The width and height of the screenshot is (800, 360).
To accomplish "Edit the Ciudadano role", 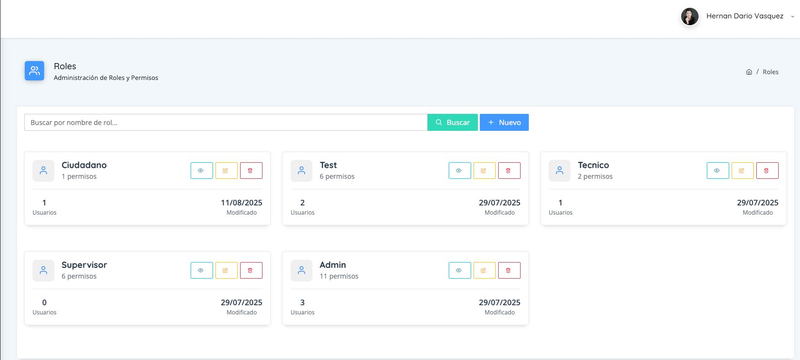I will click(227, 171).
